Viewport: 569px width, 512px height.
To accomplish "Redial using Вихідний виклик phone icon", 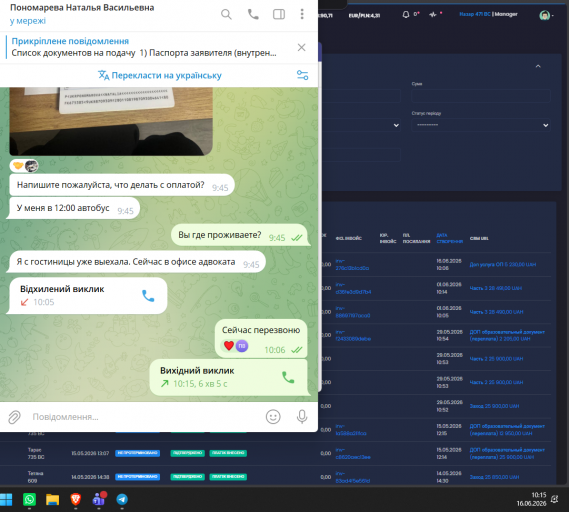I will coord(288,377).
